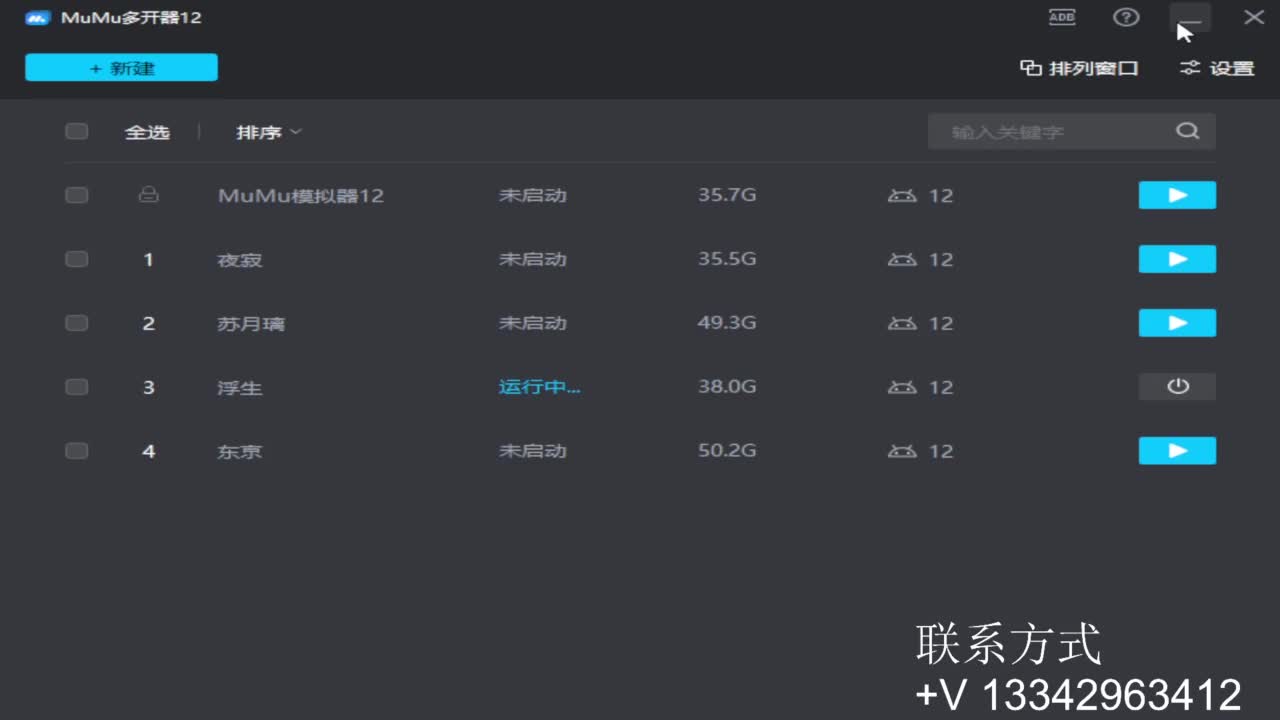The image size is (1280, 720).
Task: Click the Android icon in the MuMu模拟器12 row
Action: 902,196
